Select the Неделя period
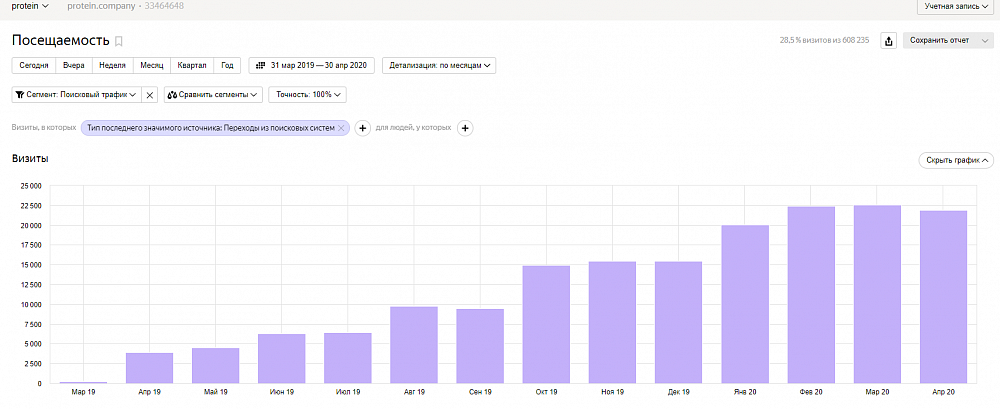 coord(113,65)
